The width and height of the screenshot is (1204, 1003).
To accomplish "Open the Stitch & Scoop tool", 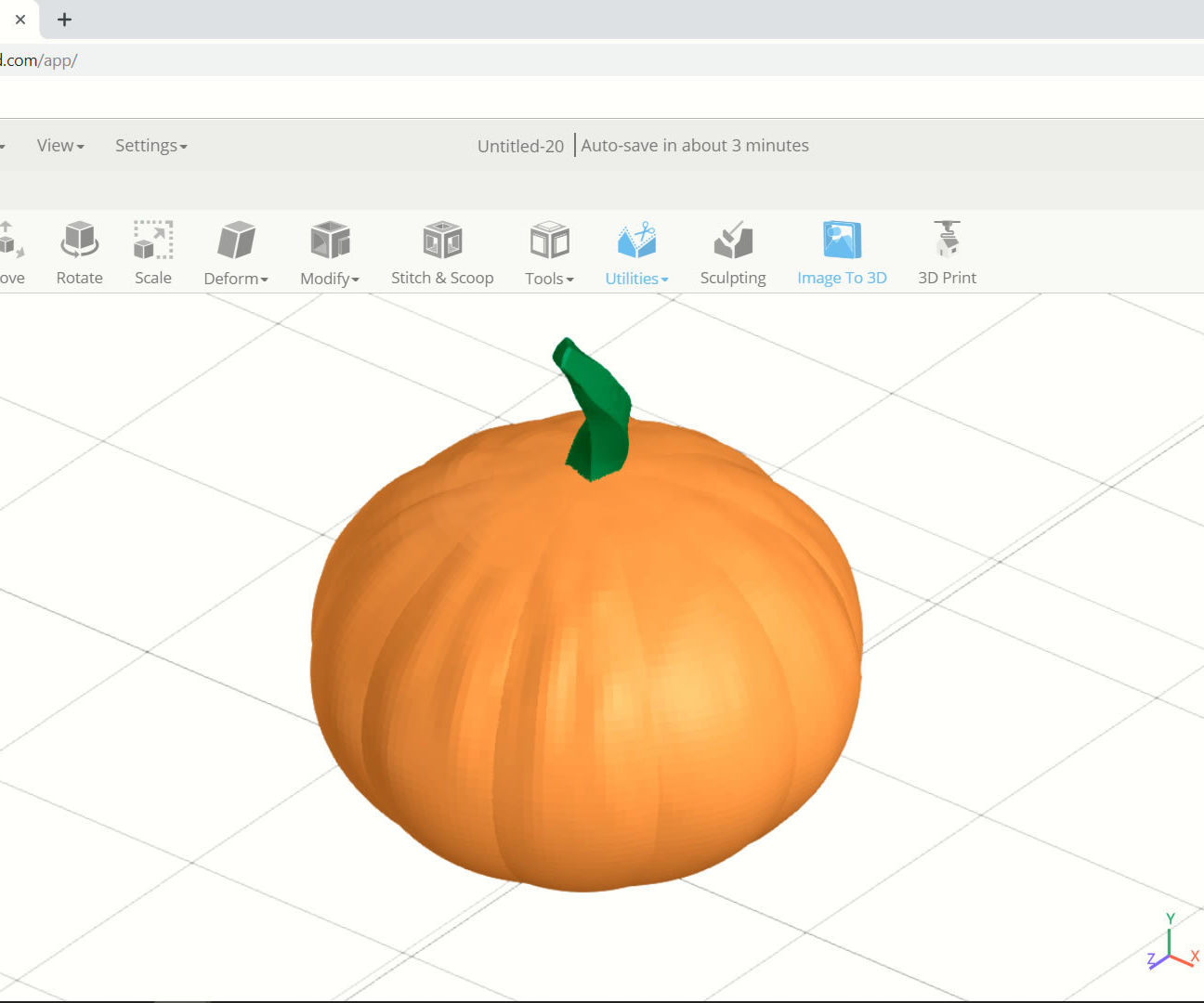I will 442,251.
